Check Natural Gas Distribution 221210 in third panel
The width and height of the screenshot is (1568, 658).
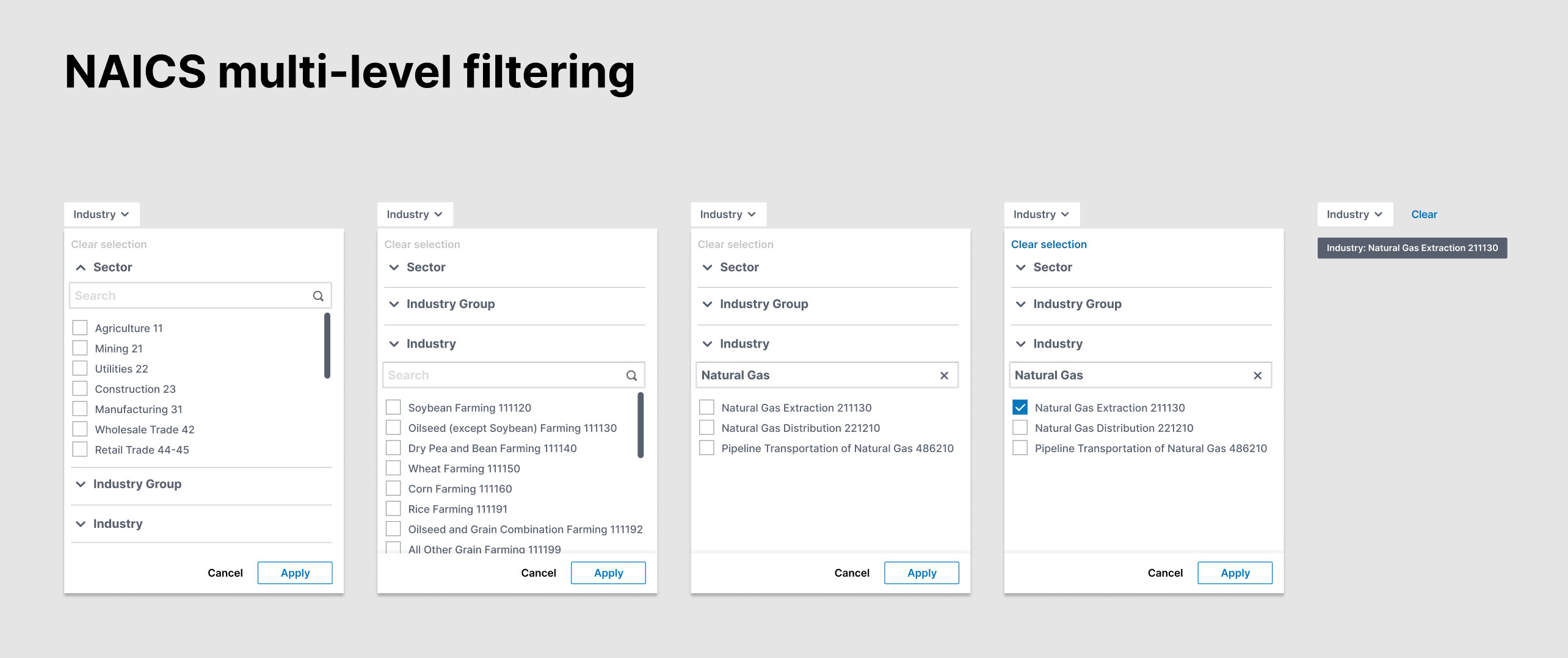(x=706, y=427)
